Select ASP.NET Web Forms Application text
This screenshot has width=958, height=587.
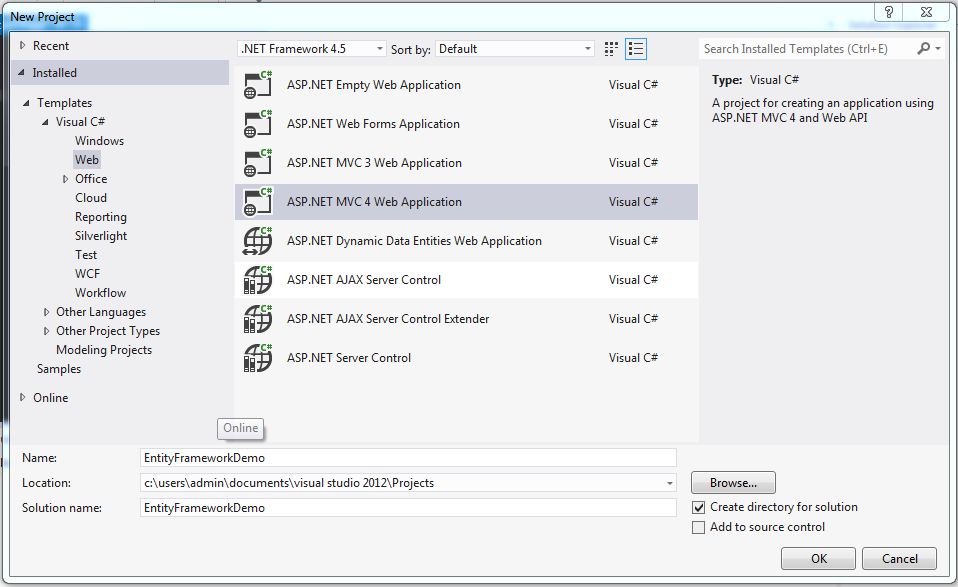(373, 124)
